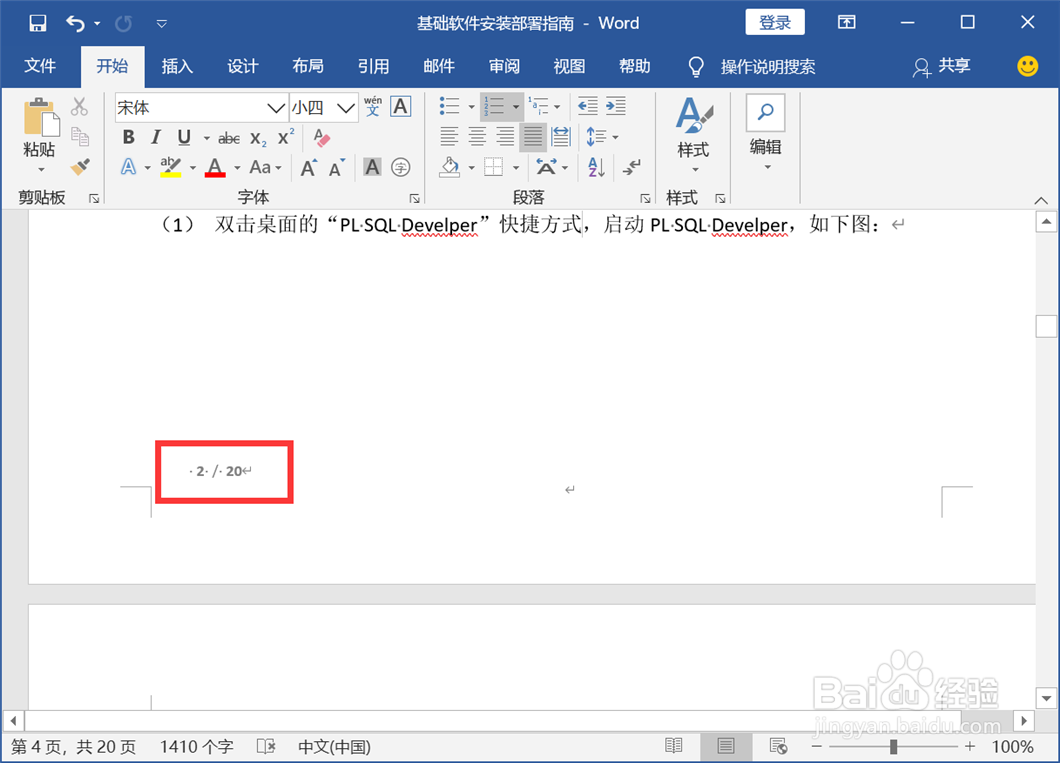Open the Customize Quick Access Toolbar menu
The height and width of the screenshot is (763, 1060).
162,24
